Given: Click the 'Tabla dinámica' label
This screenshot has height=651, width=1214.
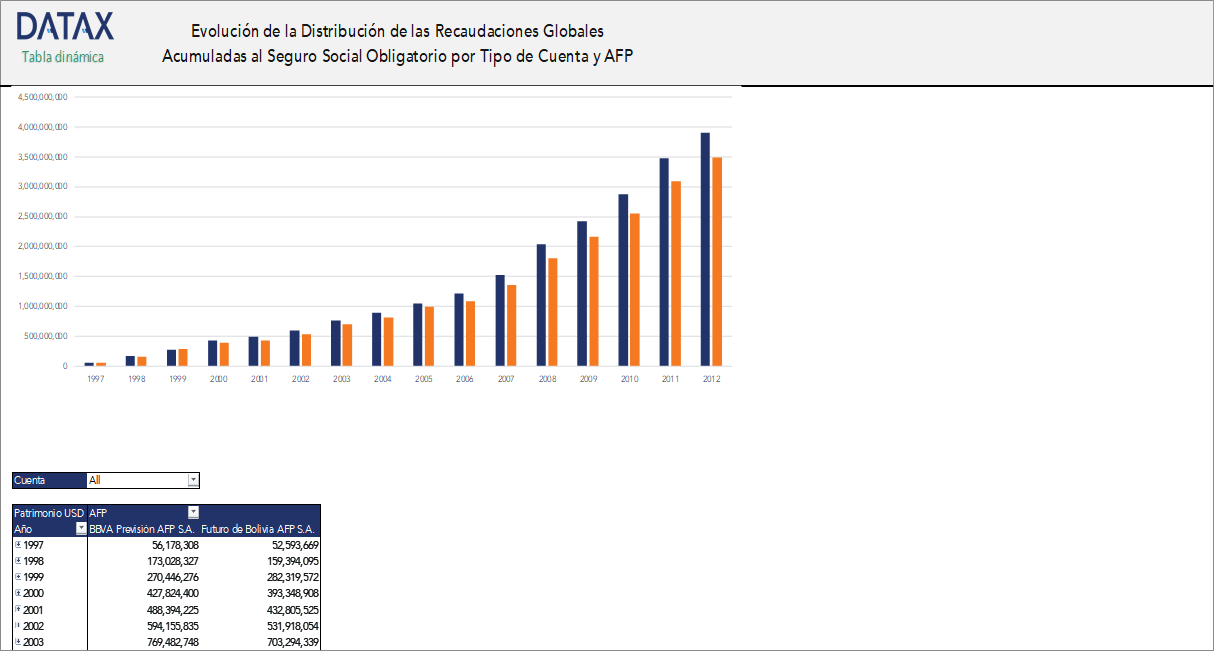Looking at the screenshot, I should [61, 58].
